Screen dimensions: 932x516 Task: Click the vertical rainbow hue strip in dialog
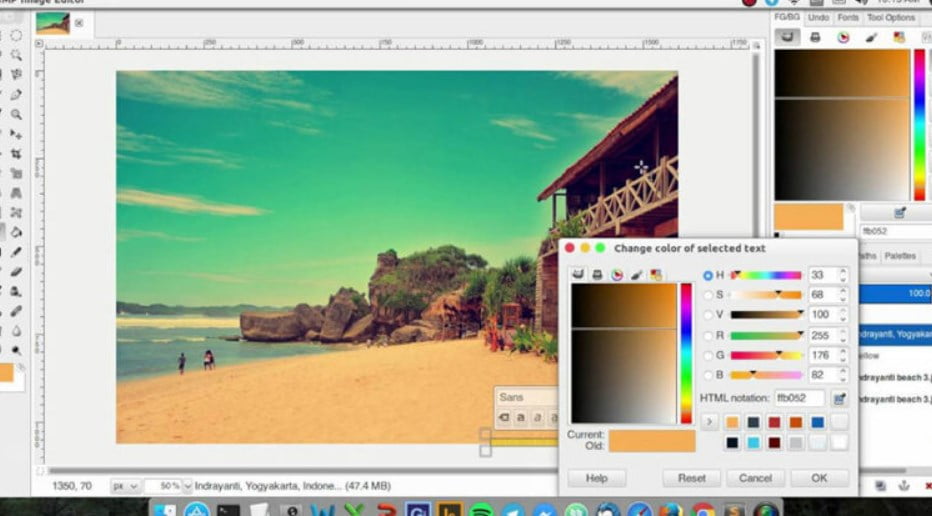pyautogui.click(x=686, y=353)
